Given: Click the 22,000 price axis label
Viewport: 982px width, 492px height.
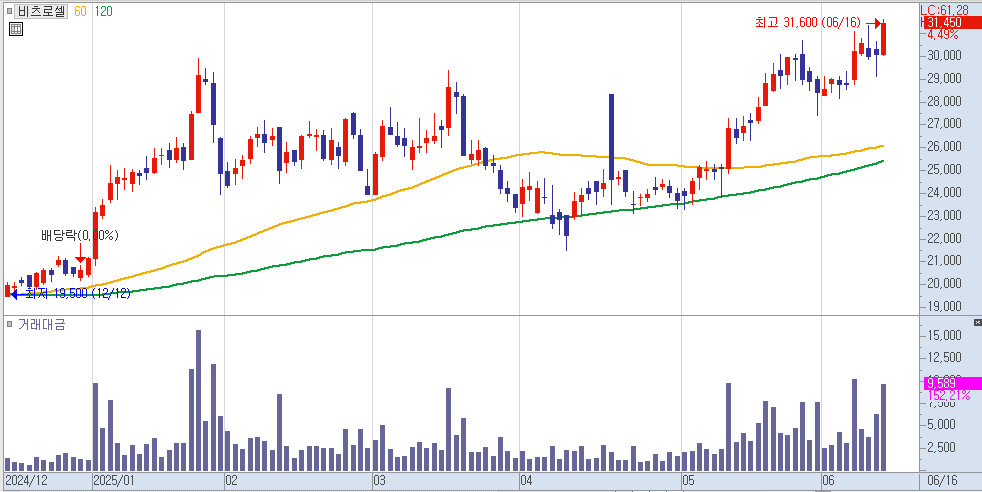Looking at the screenshot, I should click(x=945, y=238).
